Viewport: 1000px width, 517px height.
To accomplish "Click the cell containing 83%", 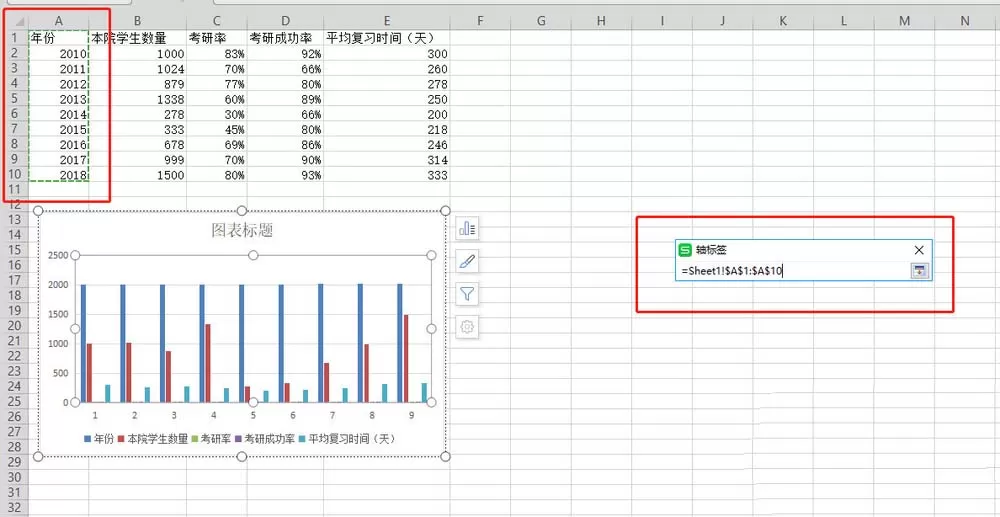I will 217,54.
